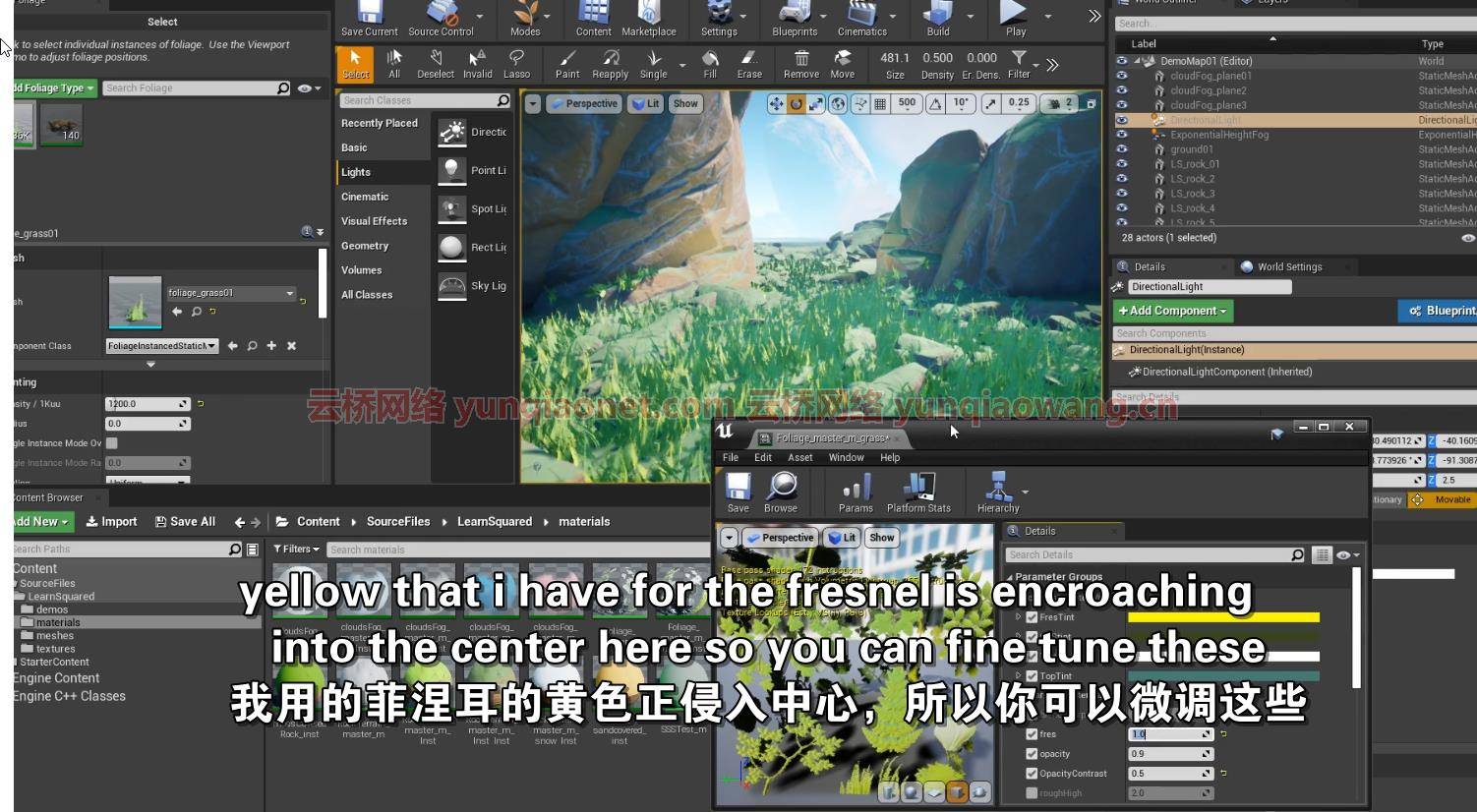Activate the foliage Select tool
1477x812 pixels.
point(355,64)
